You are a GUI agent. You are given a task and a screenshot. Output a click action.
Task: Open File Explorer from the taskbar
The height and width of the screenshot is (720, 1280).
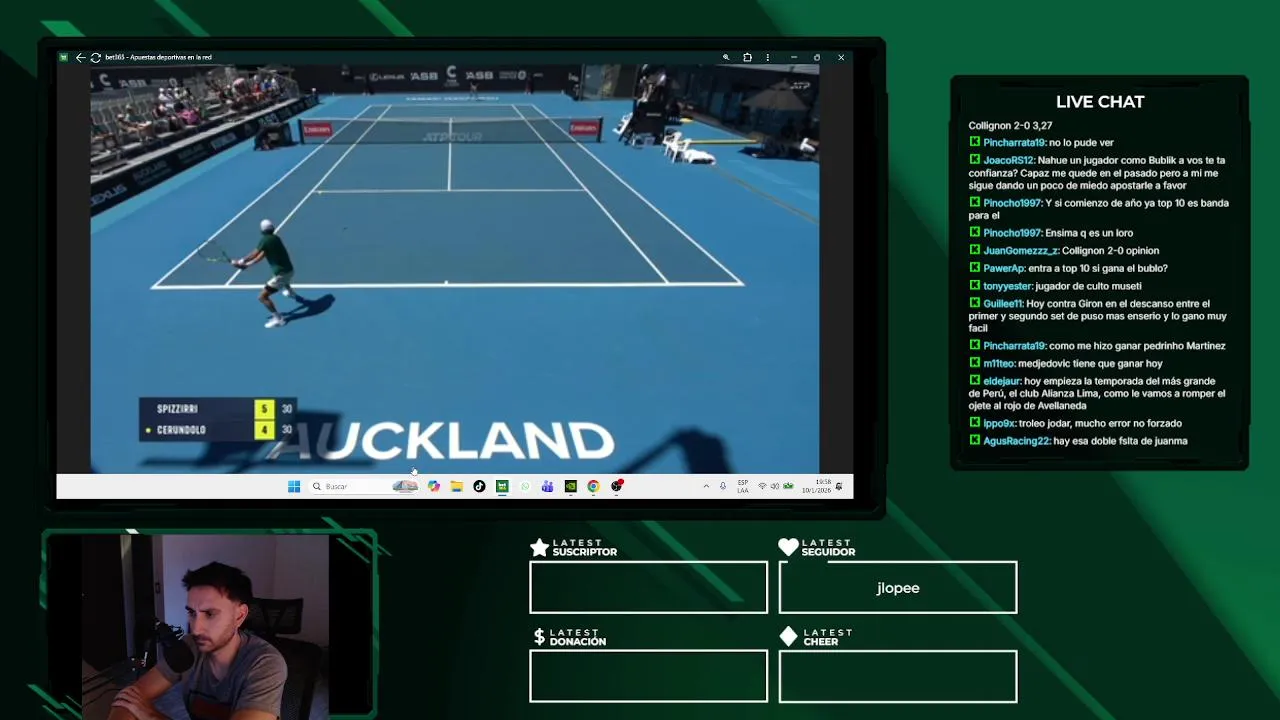coord(456,486)
